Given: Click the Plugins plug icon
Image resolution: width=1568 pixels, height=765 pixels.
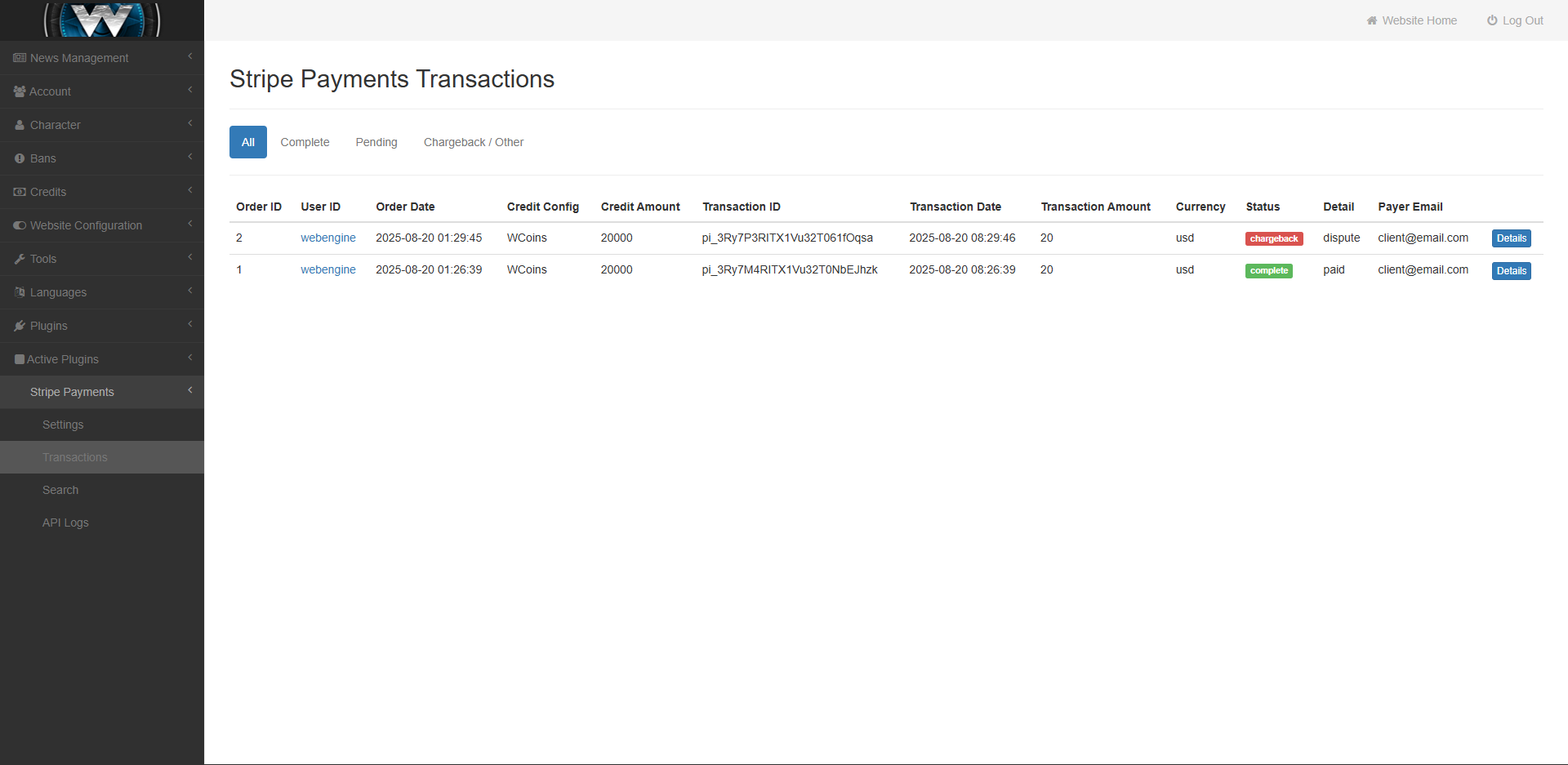Looking at the screenshot, I should [x=20, y=326].
